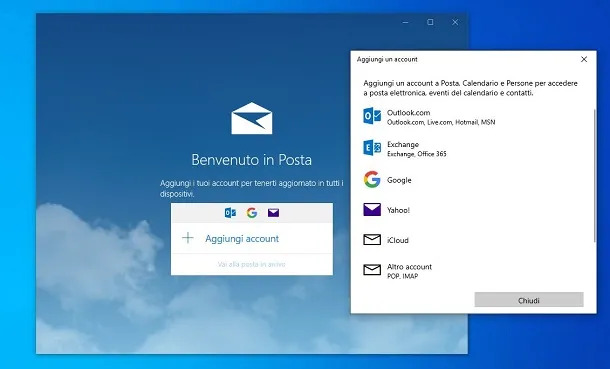Click the Altro account envelope icon
The width and height of the screenshot is (610, 369).
pos(372,269)
